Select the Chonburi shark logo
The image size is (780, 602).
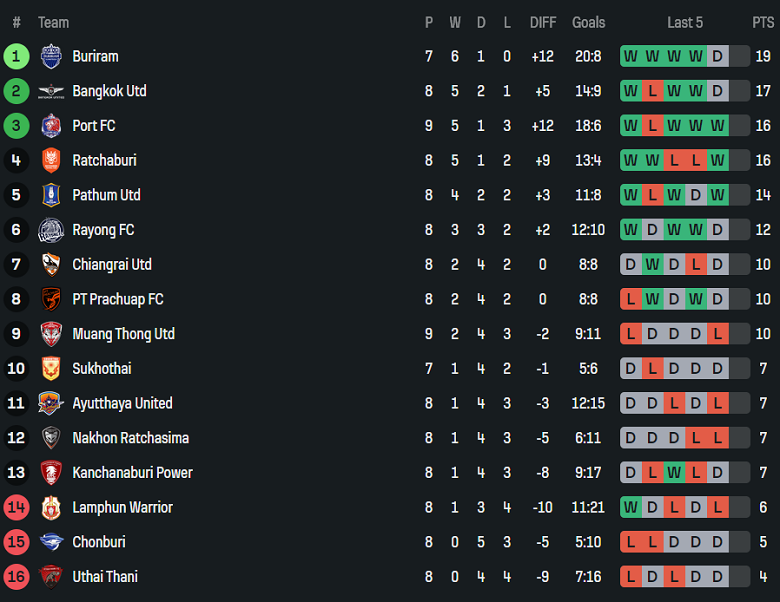[51, 542]
